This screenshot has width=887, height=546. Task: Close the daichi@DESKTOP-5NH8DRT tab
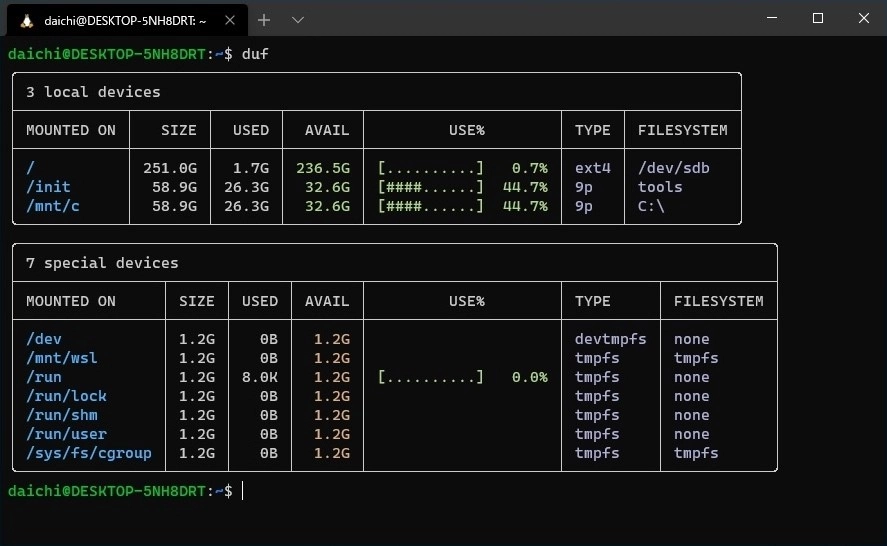pyautogui.click(x=229, y=20)
